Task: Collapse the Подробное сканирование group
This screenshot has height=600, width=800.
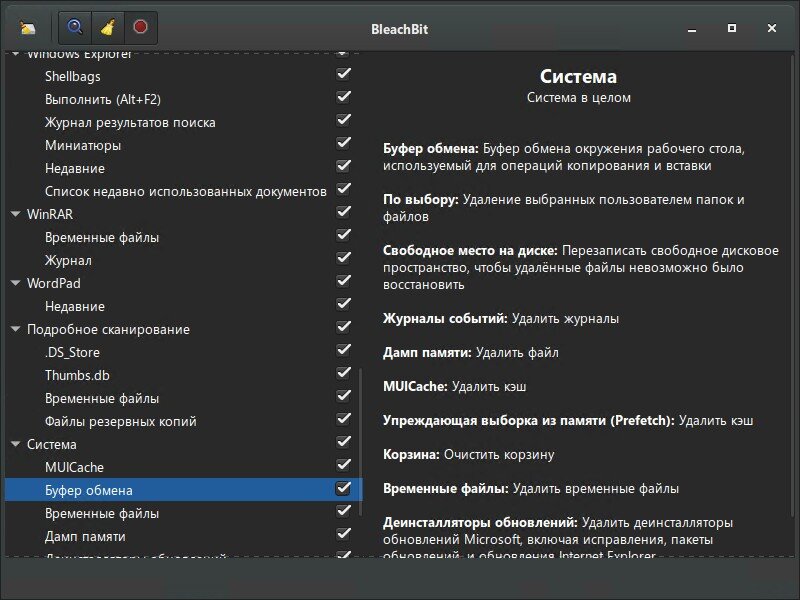Action: coord(15,329)
